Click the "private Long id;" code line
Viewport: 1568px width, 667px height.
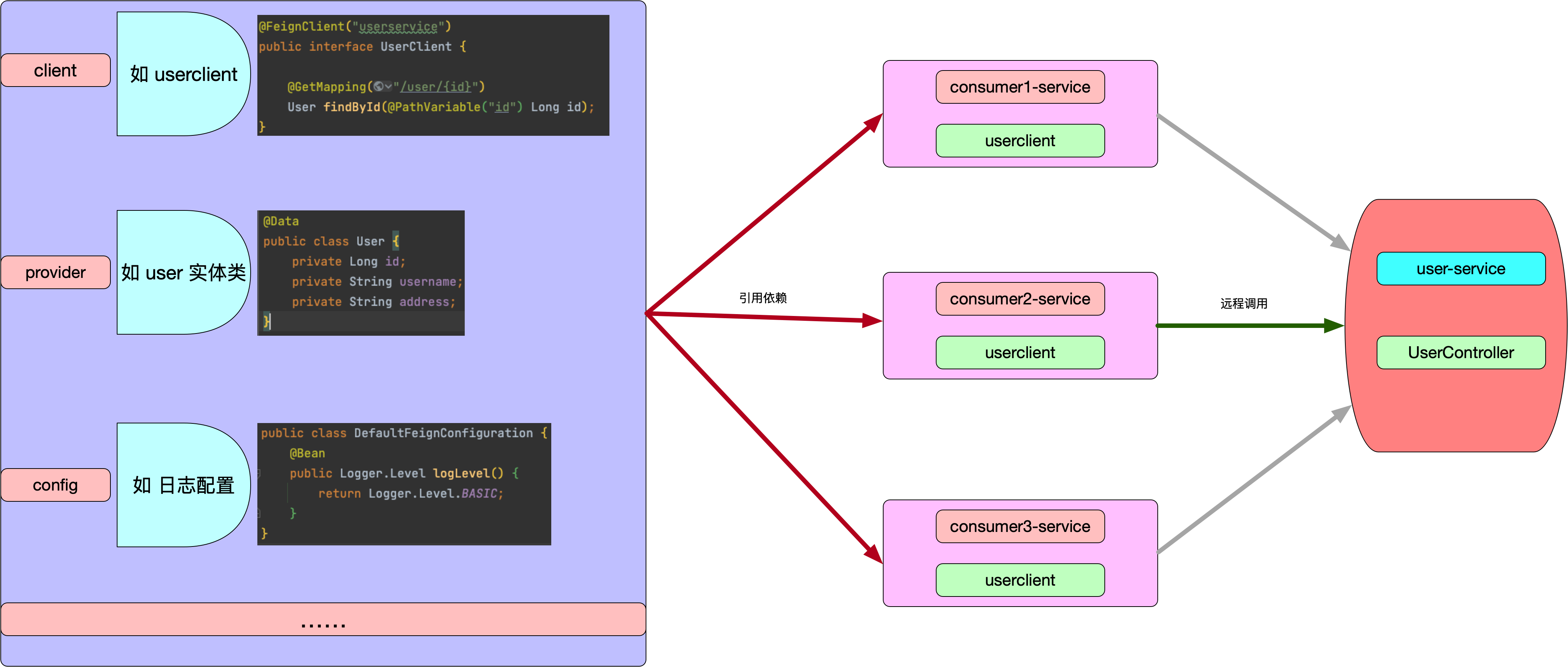348,261
